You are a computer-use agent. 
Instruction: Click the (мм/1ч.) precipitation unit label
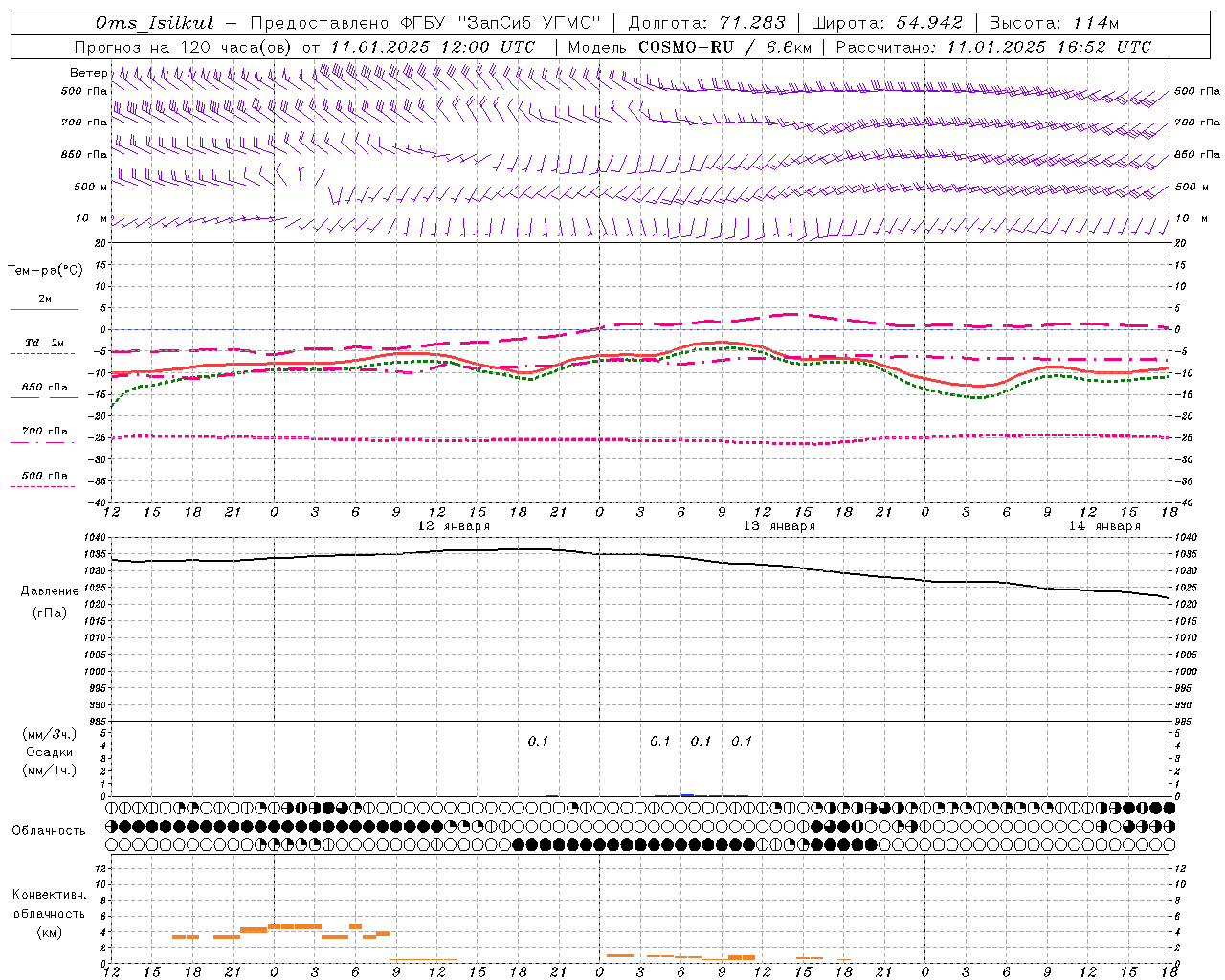(50, 770)
